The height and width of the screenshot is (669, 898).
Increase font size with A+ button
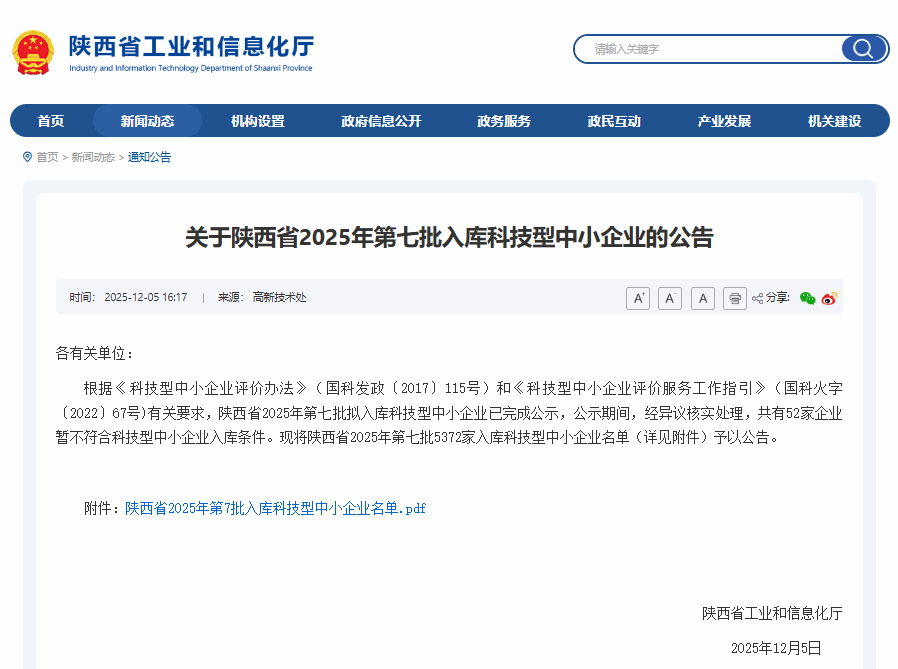(x=638, y=298)
